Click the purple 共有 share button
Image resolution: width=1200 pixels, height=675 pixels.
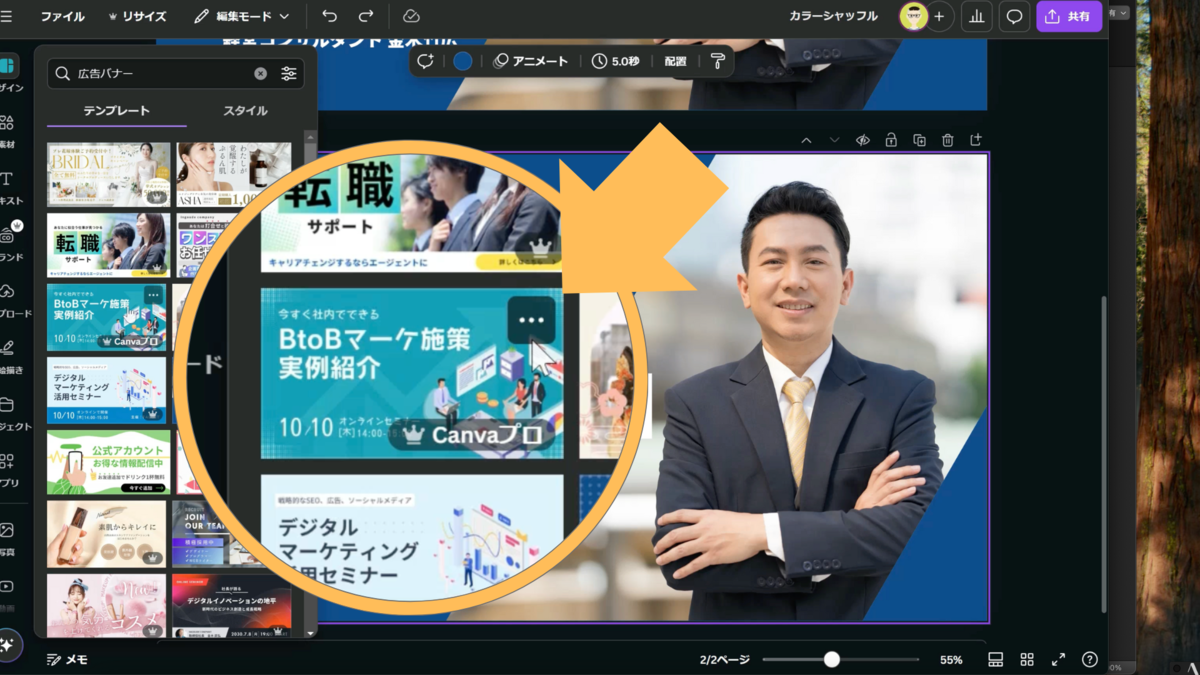point(1069,17)
